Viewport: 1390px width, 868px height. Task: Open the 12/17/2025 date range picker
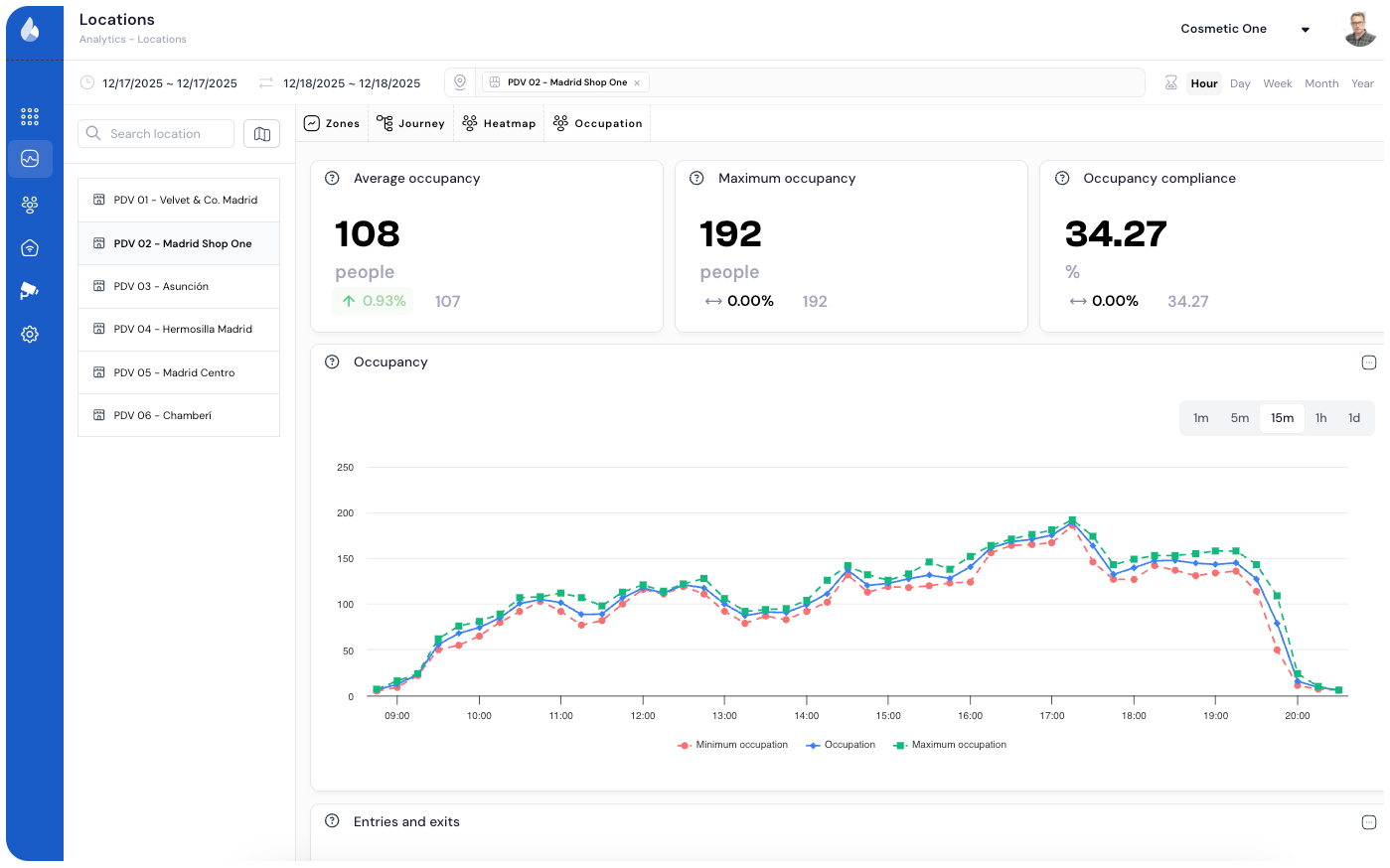(x=169, y=83)
